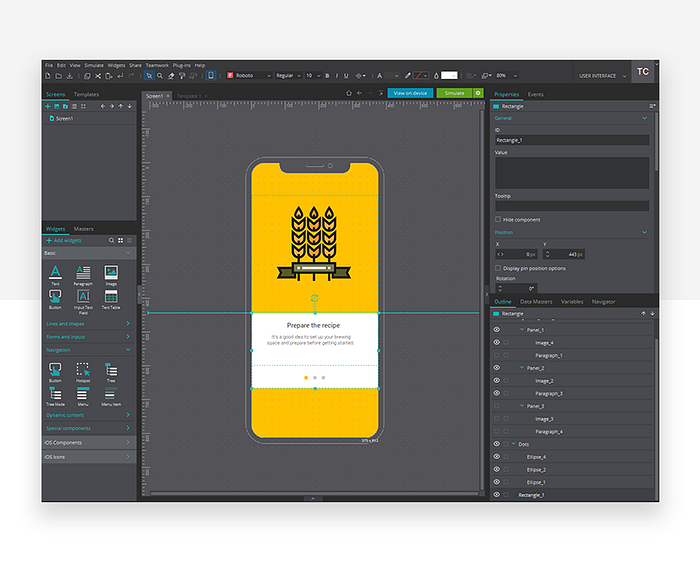Select the Paragraph widget
The height and width of the screenshot is (562, 700).
(x=83, y=275)
